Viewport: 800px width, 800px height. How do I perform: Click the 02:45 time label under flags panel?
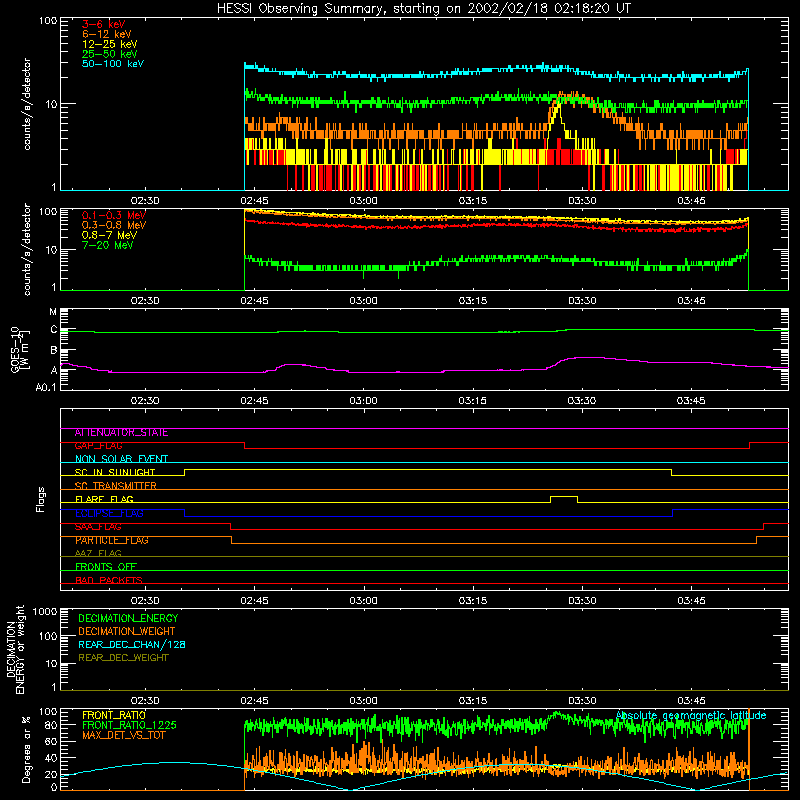(254, 601)
